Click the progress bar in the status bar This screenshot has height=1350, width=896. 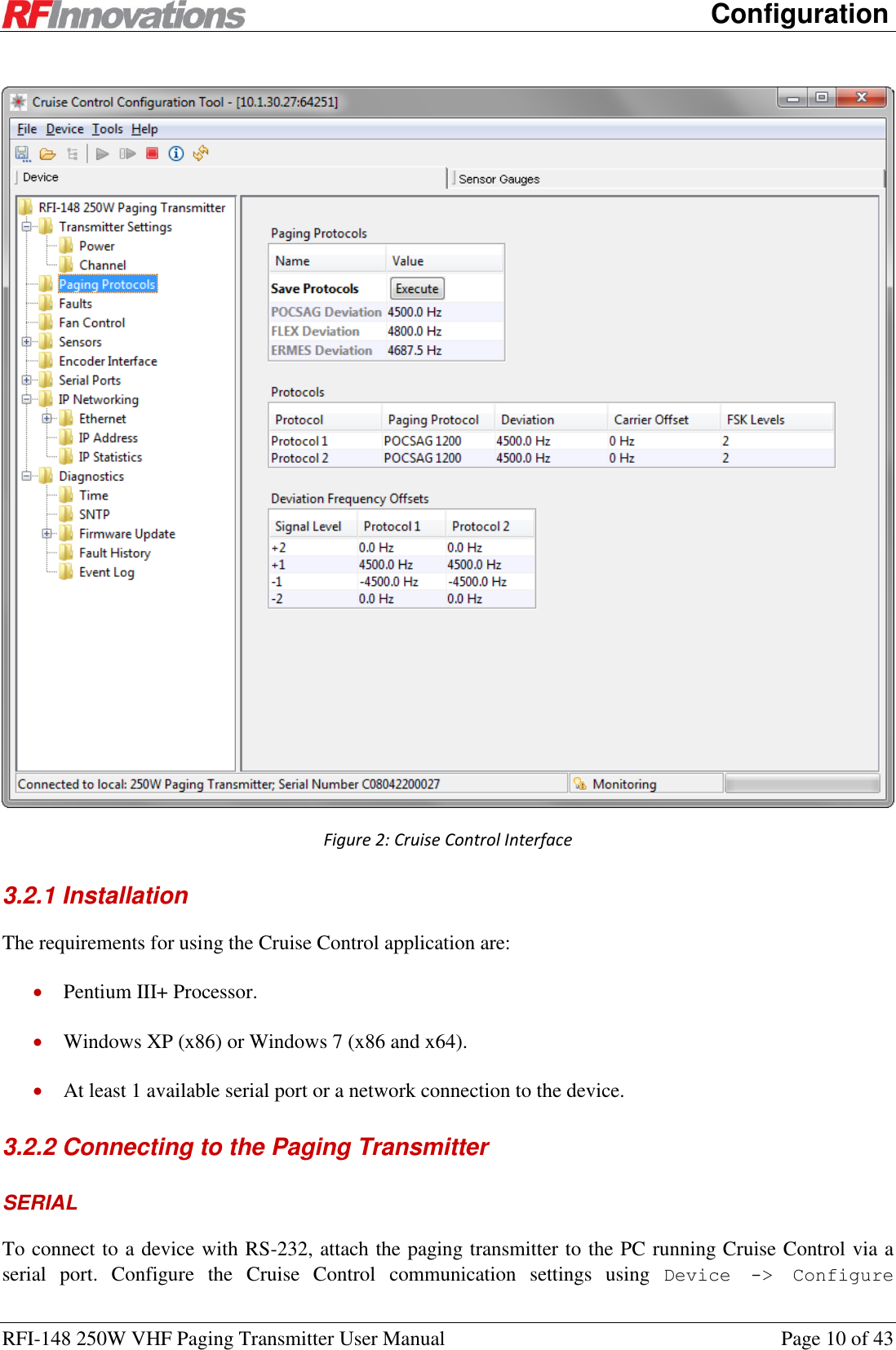click(802, 784)
